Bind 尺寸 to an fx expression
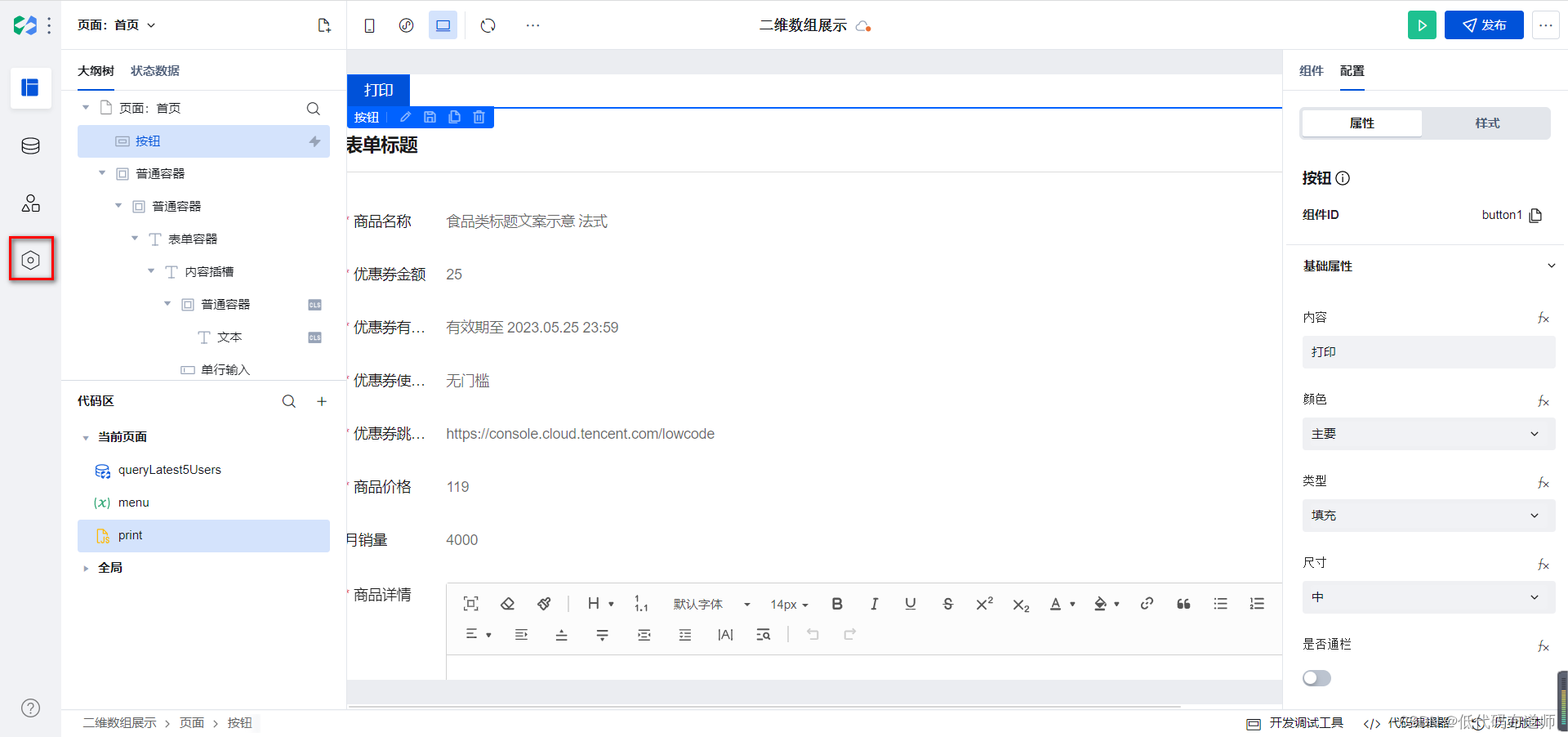 (1543, 564)
